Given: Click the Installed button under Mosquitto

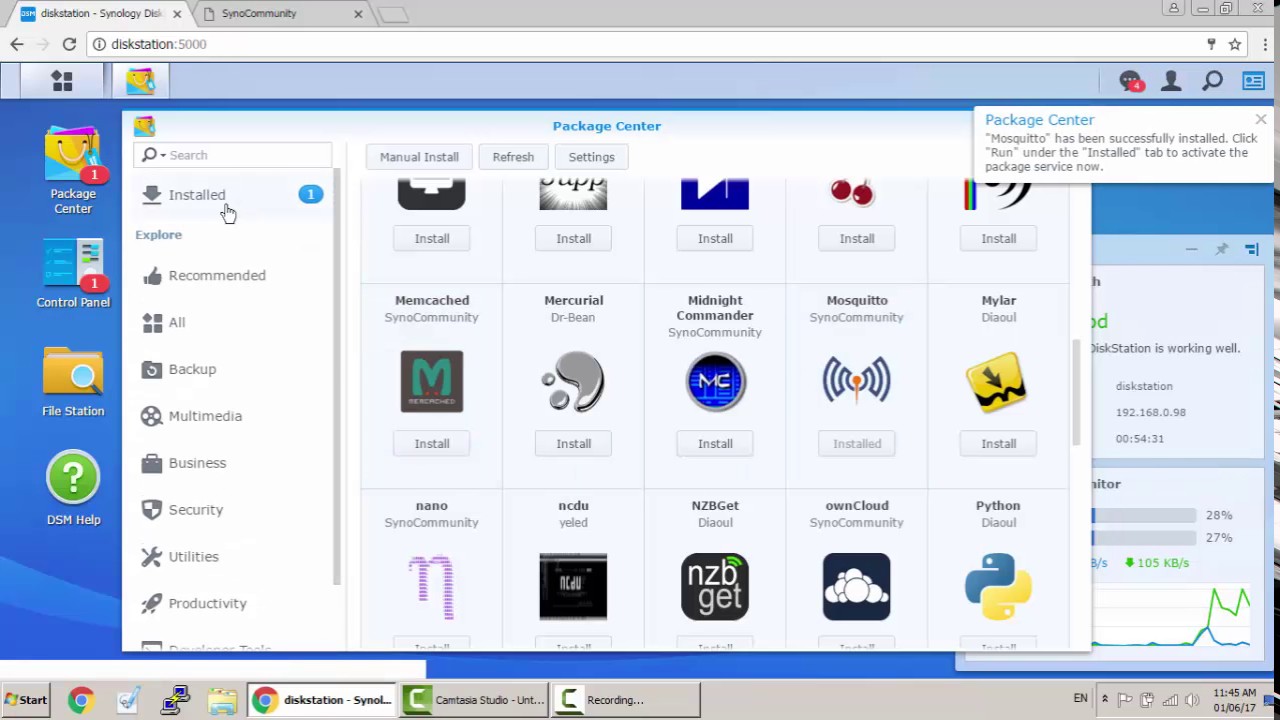Looking at the screenshot, I should (x=857, y=443).
